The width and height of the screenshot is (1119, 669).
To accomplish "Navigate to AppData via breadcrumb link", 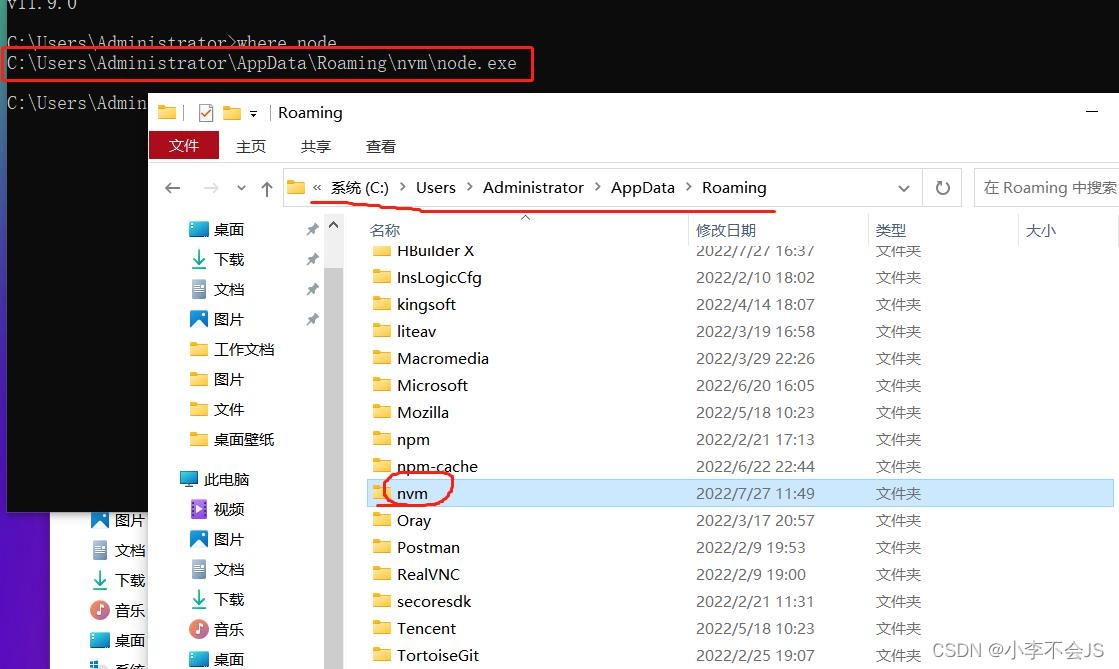I will click(x=642, y=187).
